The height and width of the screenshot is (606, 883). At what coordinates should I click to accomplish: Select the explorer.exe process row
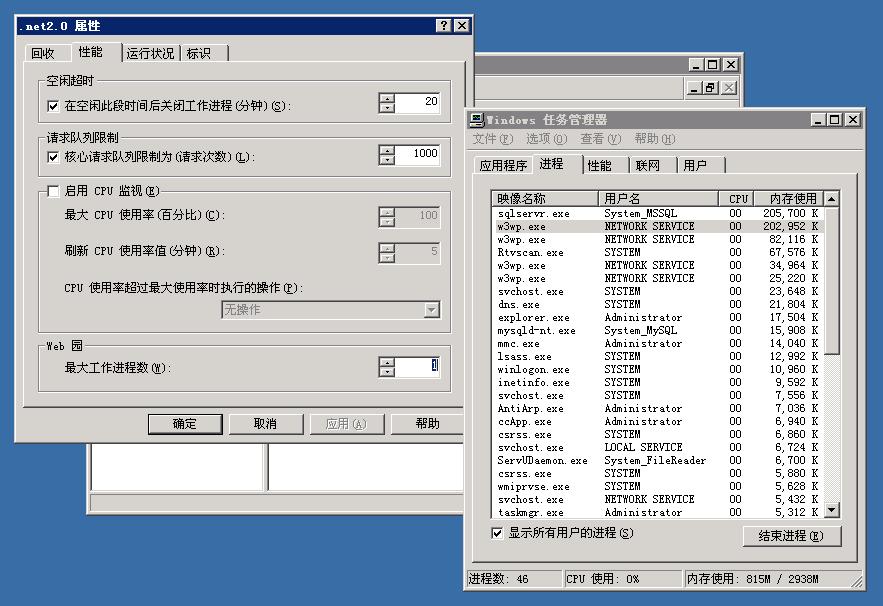coord(658,318)
